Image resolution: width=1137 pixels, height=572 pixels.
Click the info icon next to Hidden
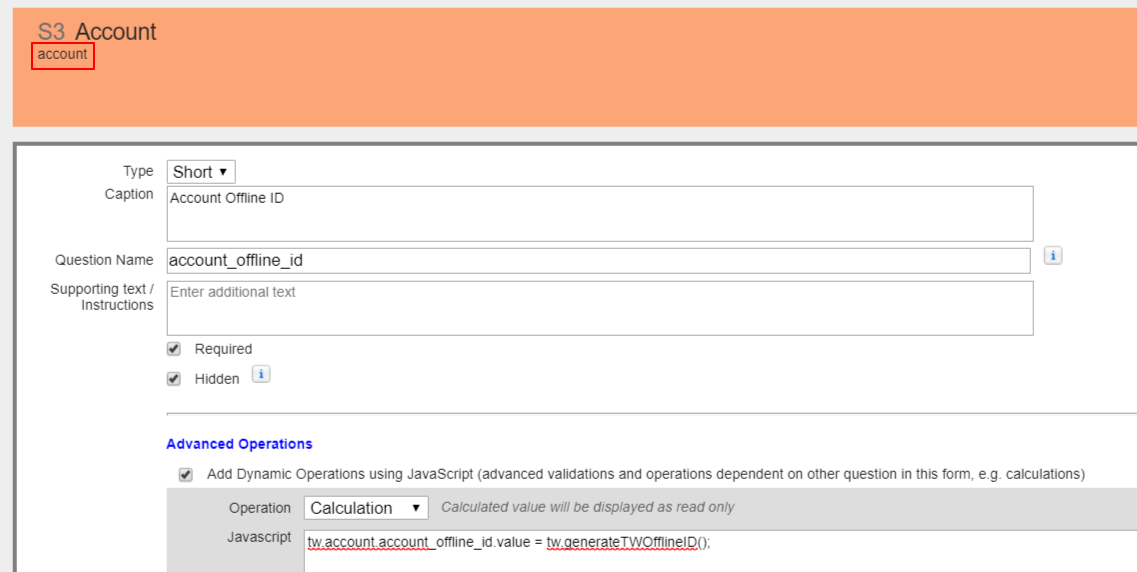[x=261, y=374]
